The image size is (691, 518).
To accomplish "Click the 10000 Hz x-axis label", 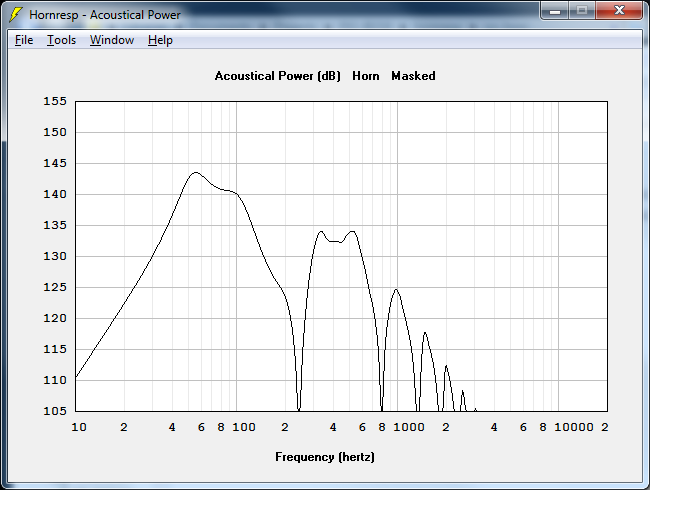I will tap(574, 427).
